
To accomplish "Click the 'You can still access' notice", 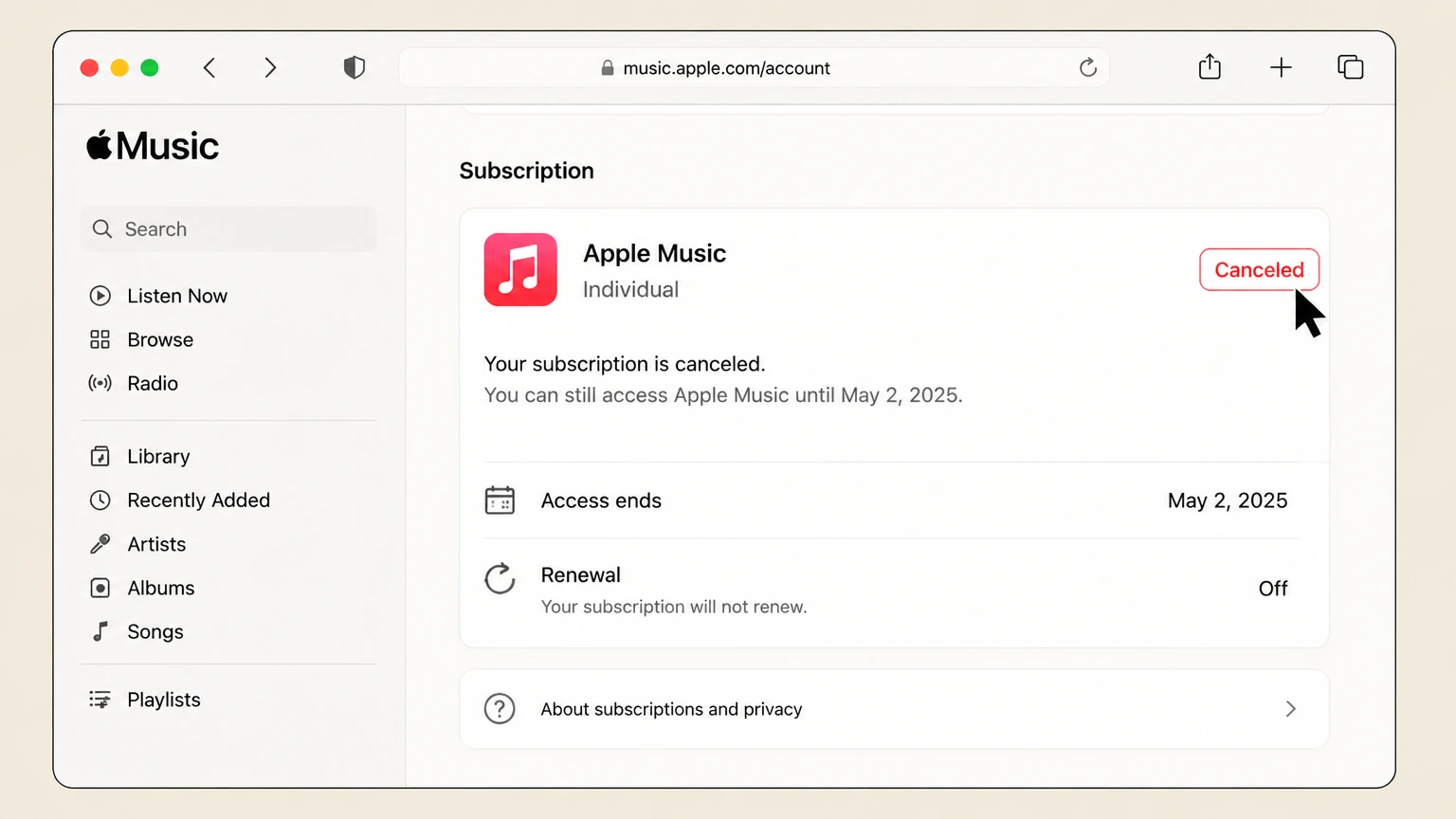I will pyautogui.click(x=723, y=395).
